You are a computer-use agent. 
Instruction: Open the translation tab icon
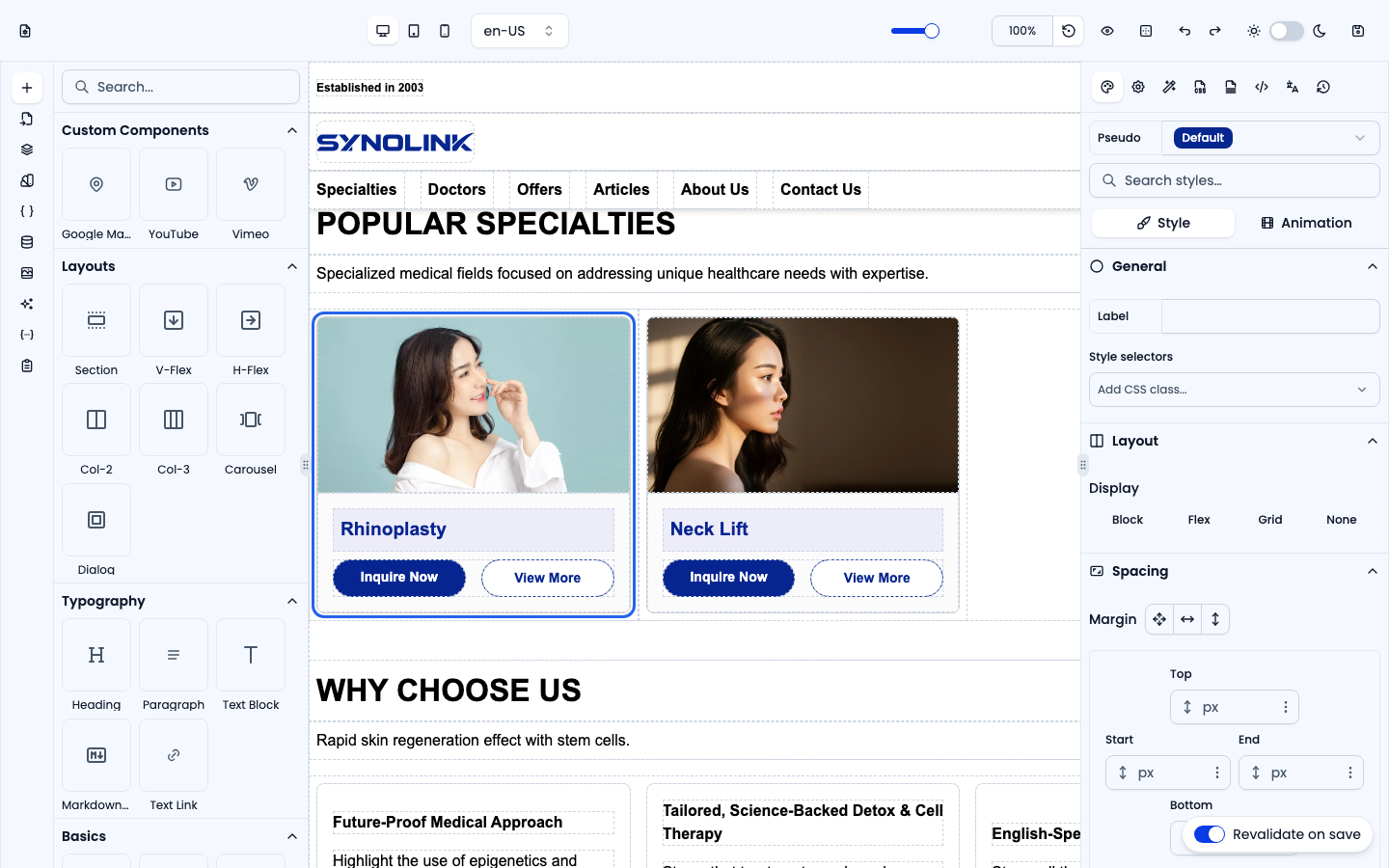click(1293, 87)
